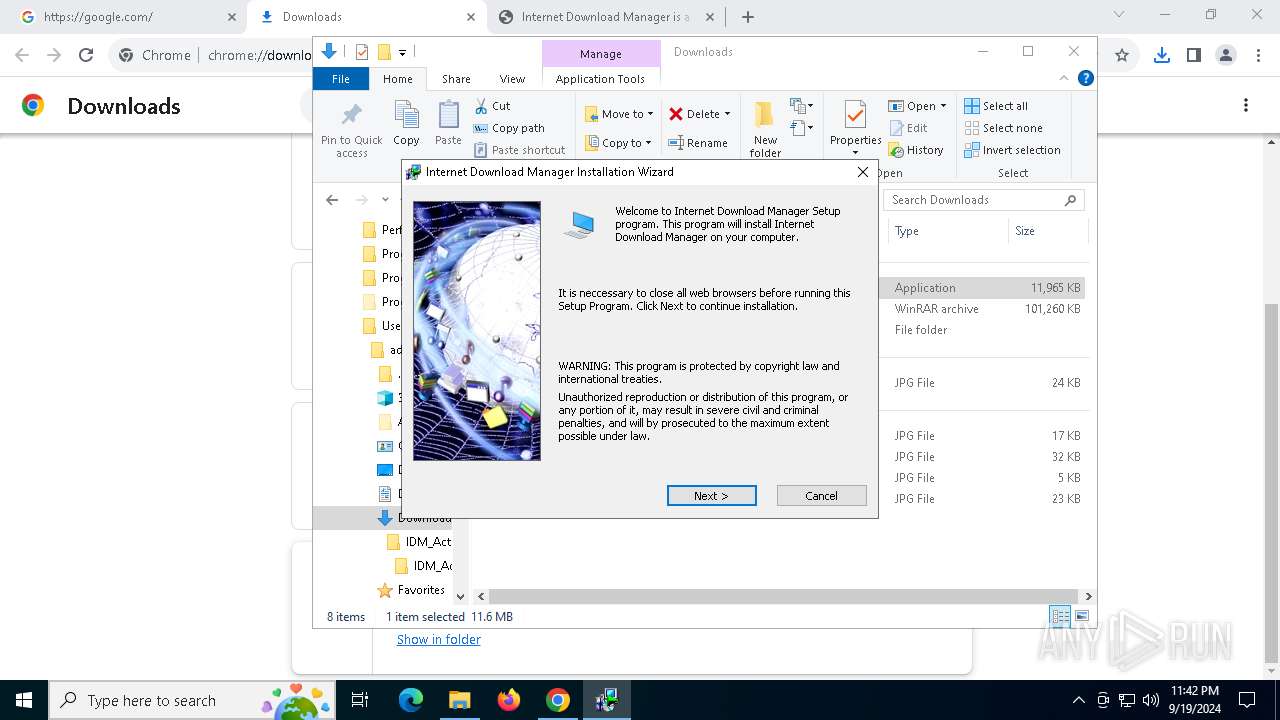Expand the Properties dropdown arrow
1280x720 pixels.
(x=855, y=153)
